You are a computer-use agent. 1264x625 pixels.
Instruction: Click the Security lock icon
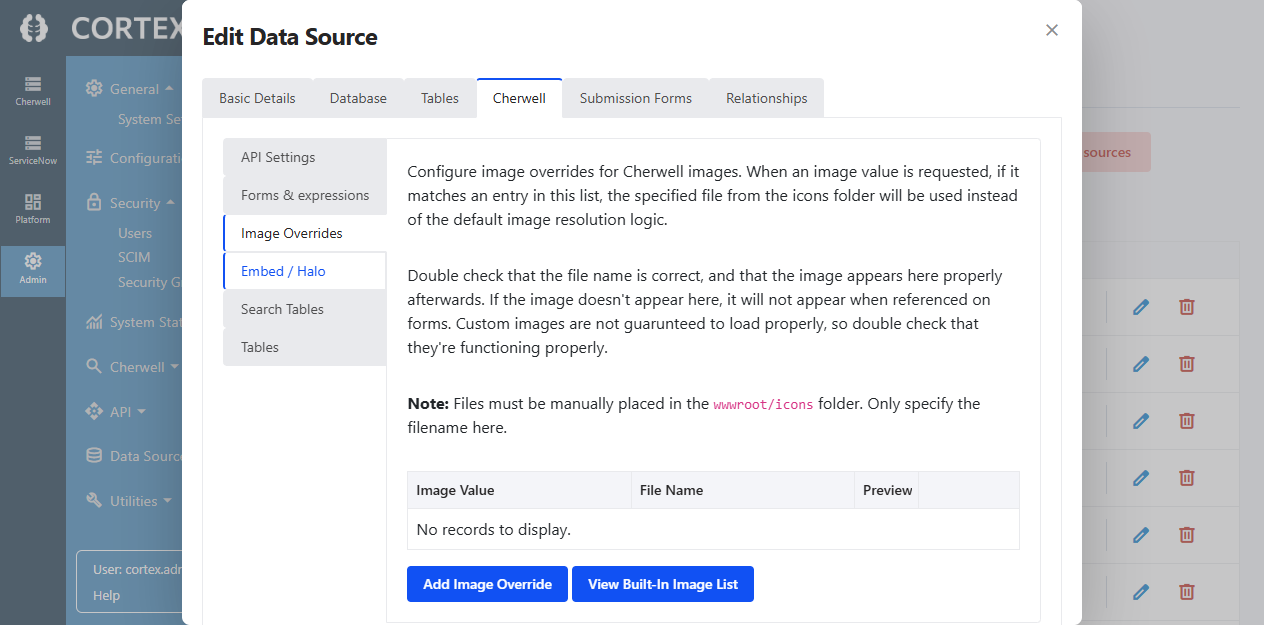pyautogui.click(x=94, y=202)
